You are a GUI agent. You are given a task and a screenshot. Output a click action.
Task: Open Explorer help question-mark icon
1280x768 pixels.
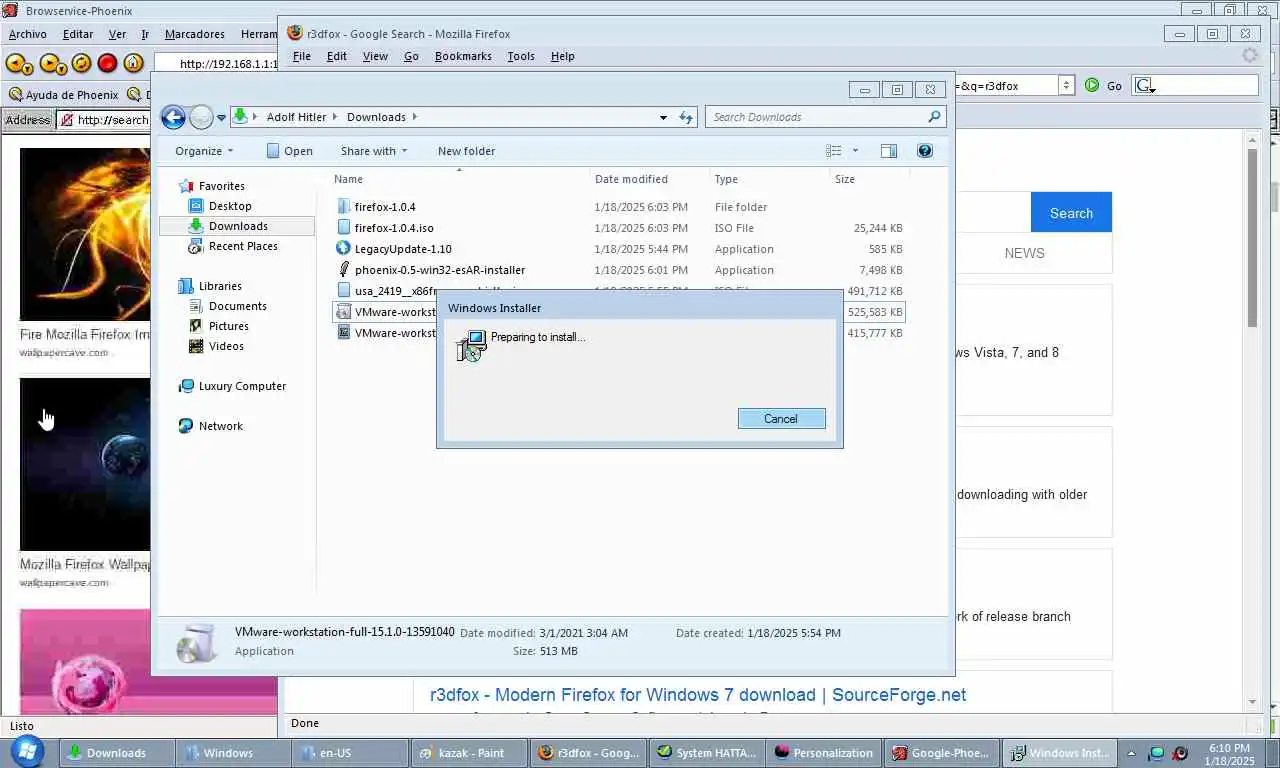pyautogui.click(x=925, y=151)
